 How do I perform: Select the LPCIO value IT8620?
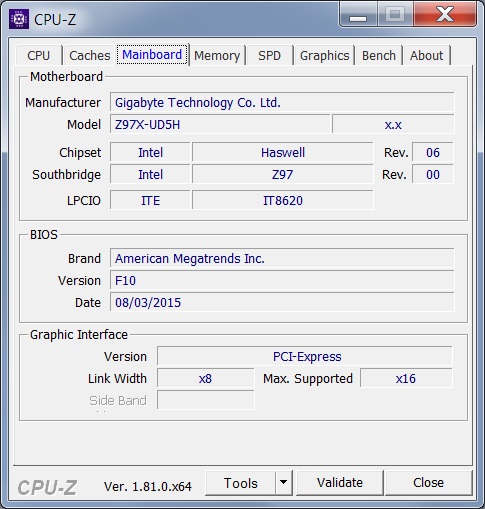(x=283, y=200)
